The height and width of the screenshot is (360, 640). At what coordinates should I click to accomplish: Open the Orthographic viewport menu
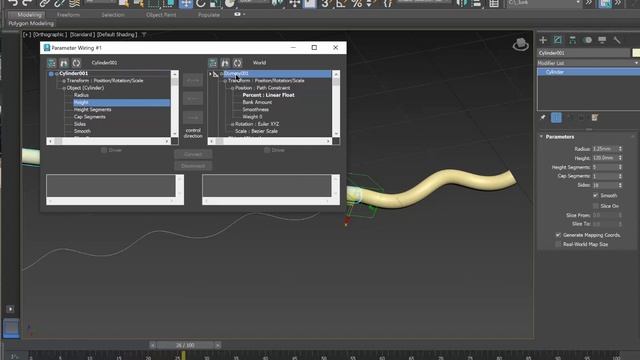point(49,35)
